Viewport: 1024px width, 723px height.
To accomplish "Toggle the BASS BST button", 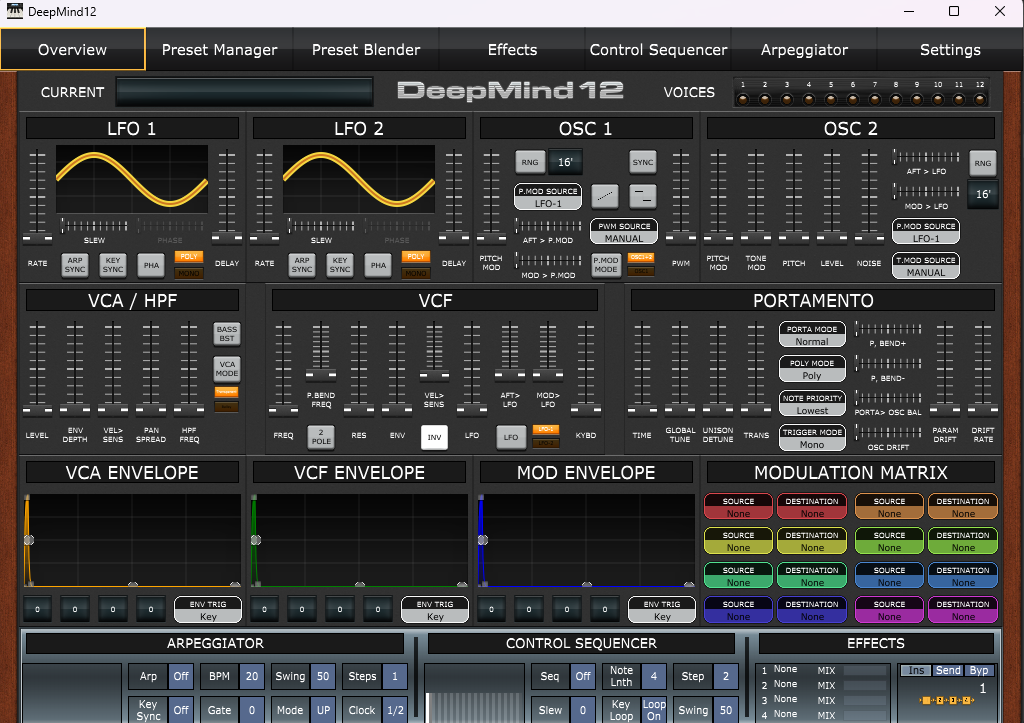I will [x=227, y=334].
